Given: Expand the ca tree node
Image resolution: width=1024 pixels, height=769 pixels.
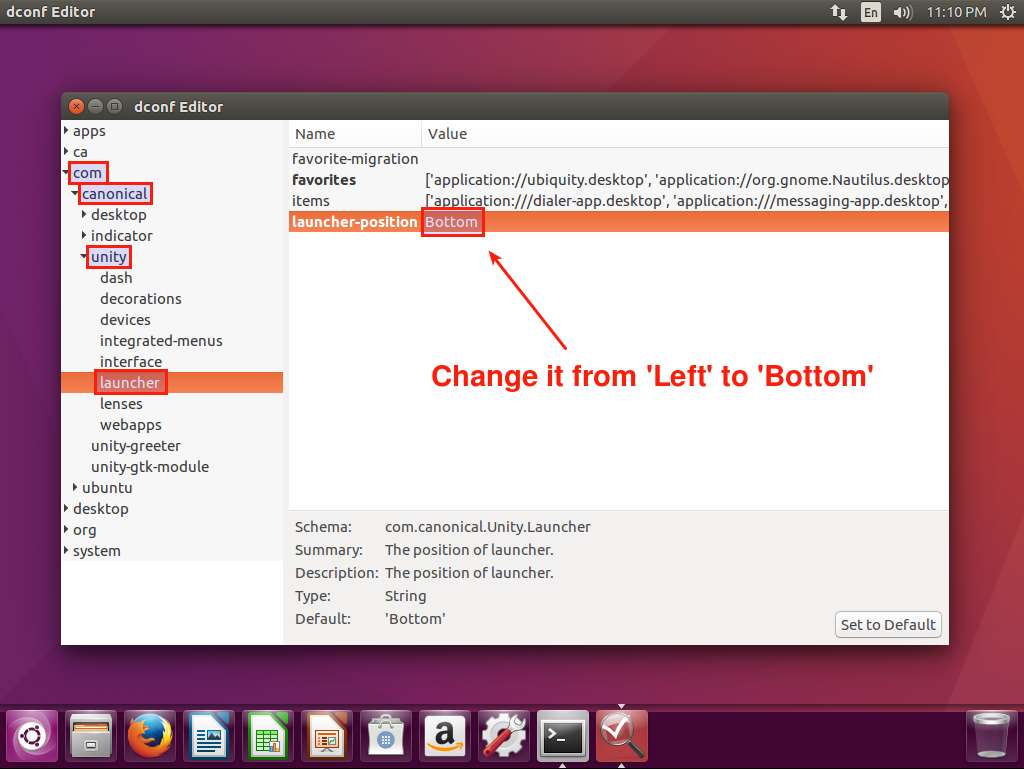Looking at the screenshot, I should click(67, 151).
